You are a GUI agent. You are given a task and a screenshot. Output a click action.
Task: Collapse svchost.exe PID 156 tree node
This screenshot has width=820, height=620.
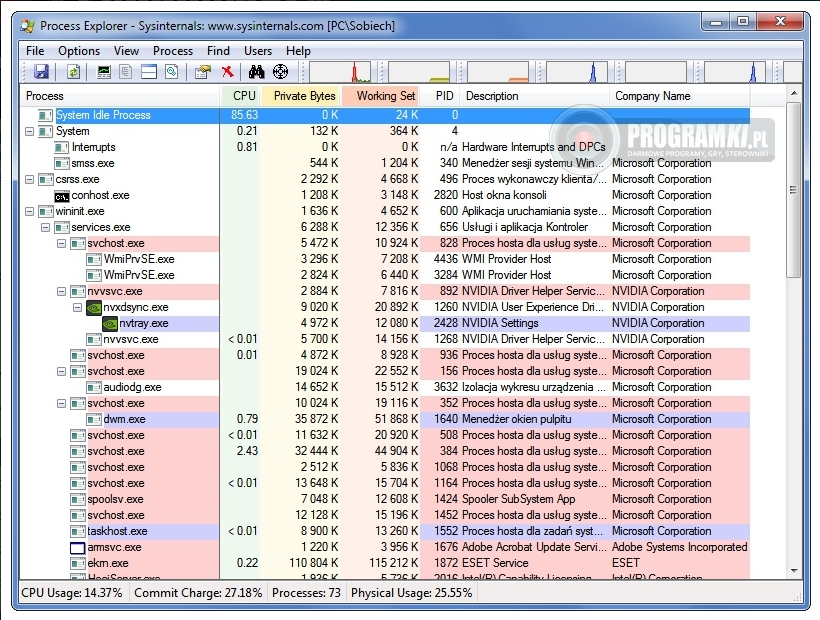tap(62, 371)
